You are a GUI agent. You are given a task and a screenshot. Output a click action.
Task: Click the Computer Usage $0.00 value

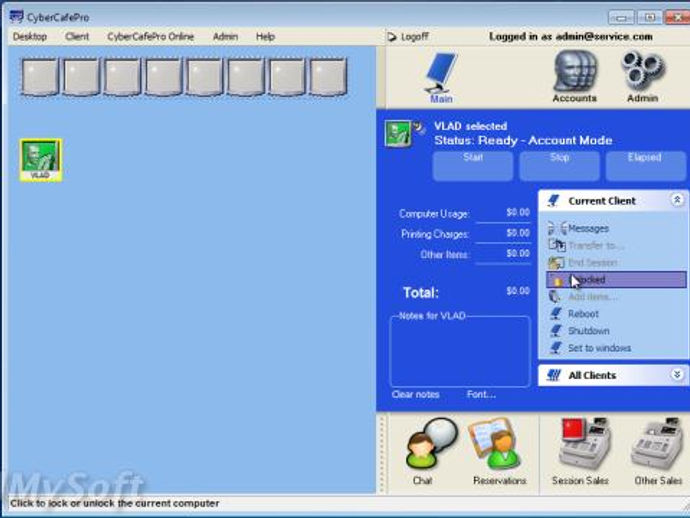pos(518,213)
